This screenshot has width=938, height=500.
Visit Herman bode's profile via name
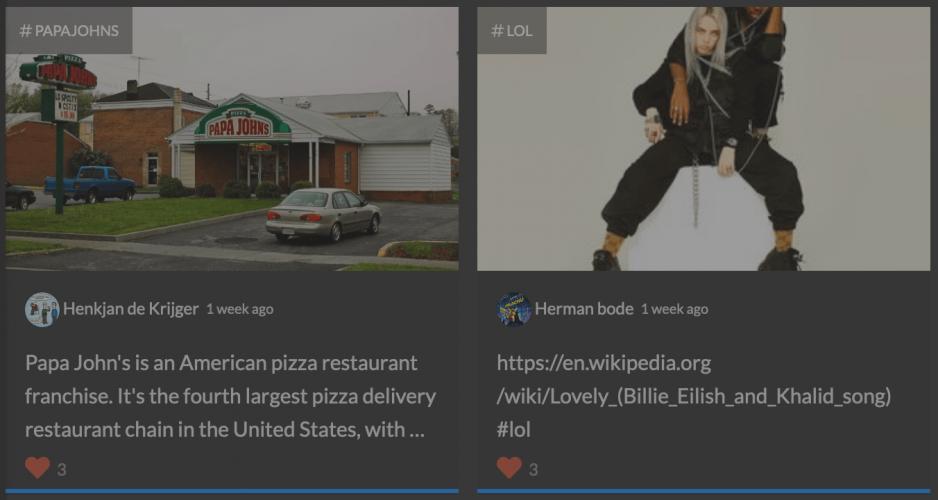click(x=584, y=309)
